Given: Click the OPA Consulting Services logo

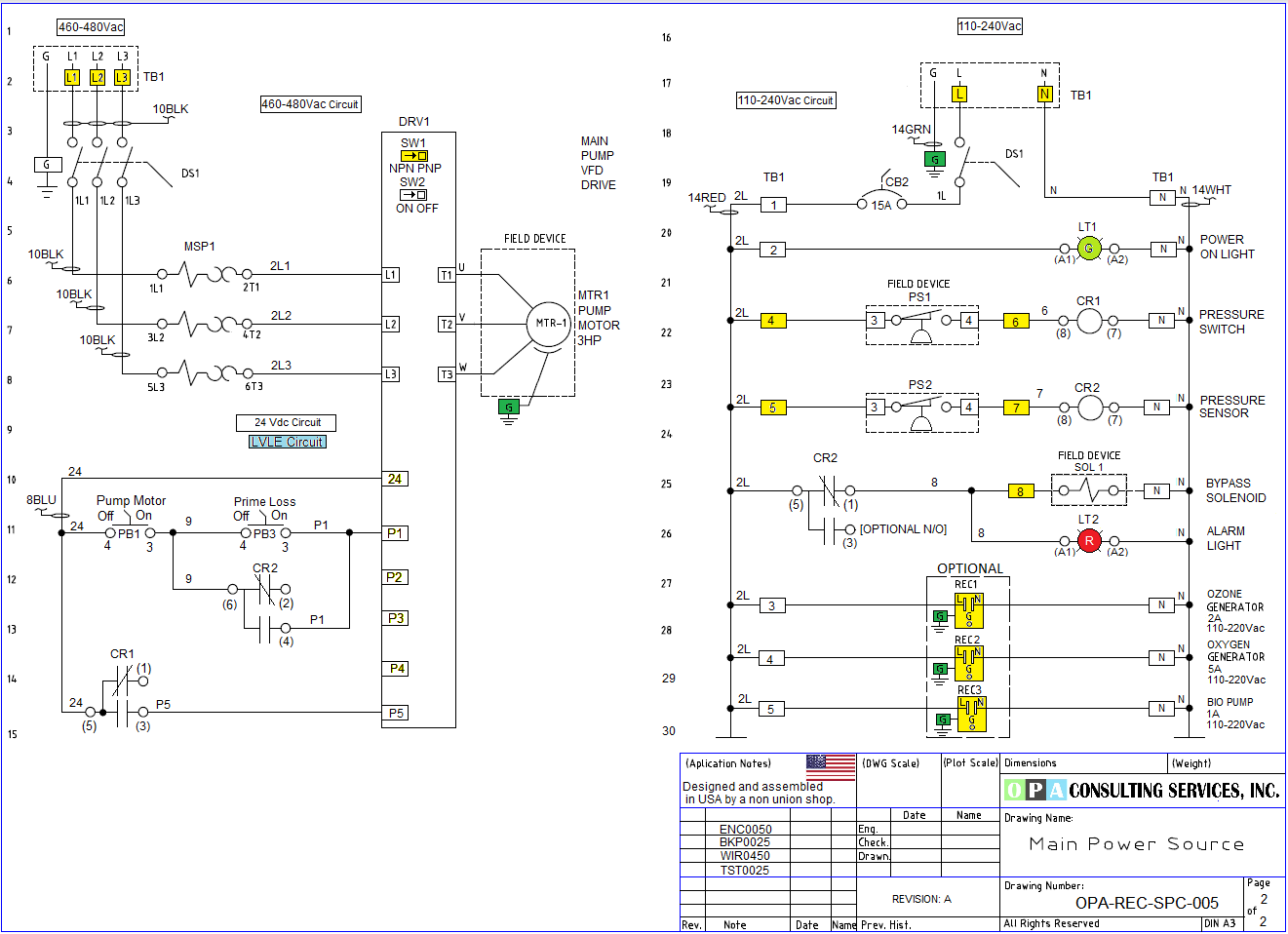Looking at the screenshot, I should coord(1141,790).
